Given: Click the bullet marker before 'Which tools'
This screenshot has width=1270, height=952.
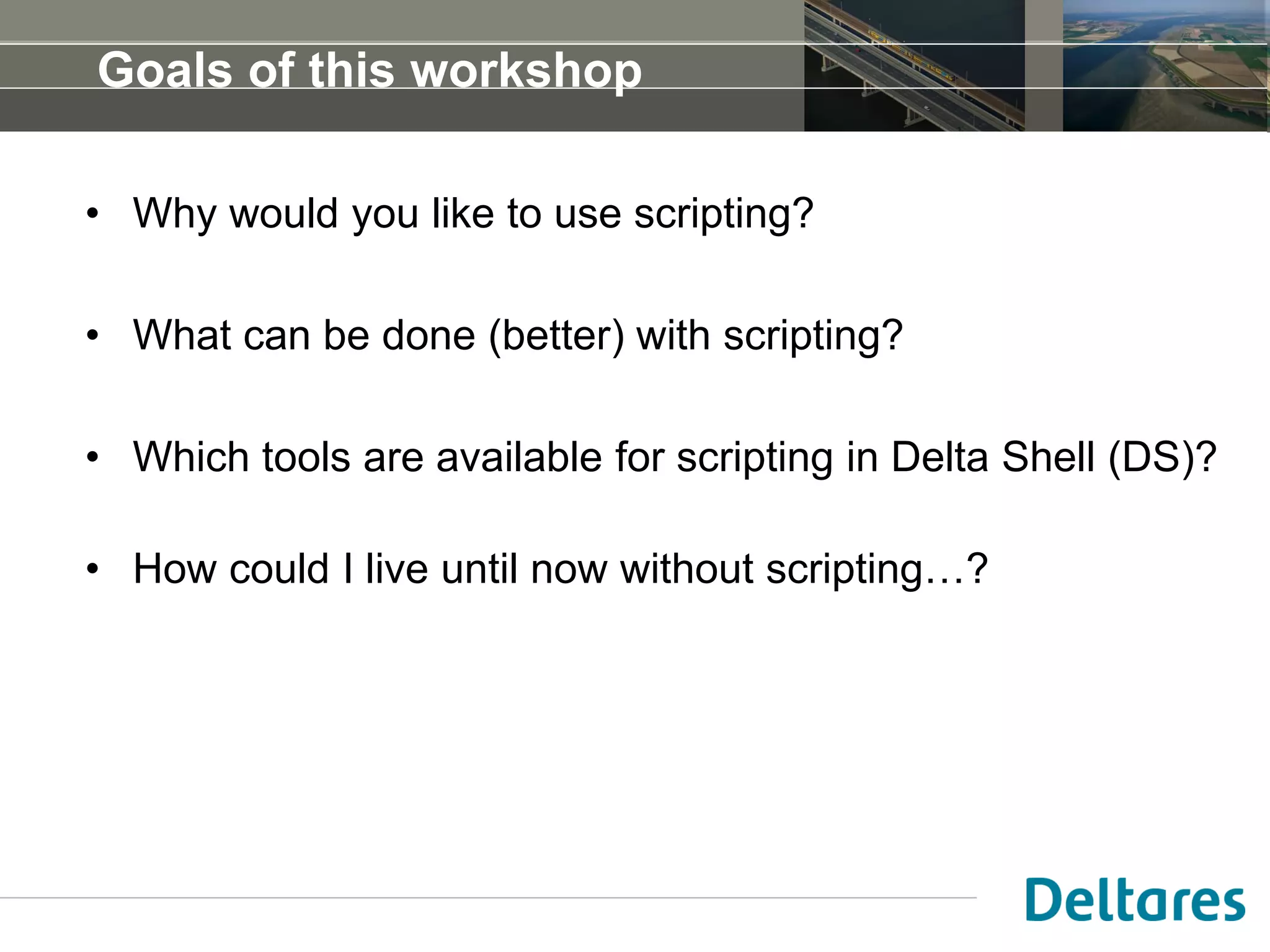Looking at the screenshot, I should 93,457.
